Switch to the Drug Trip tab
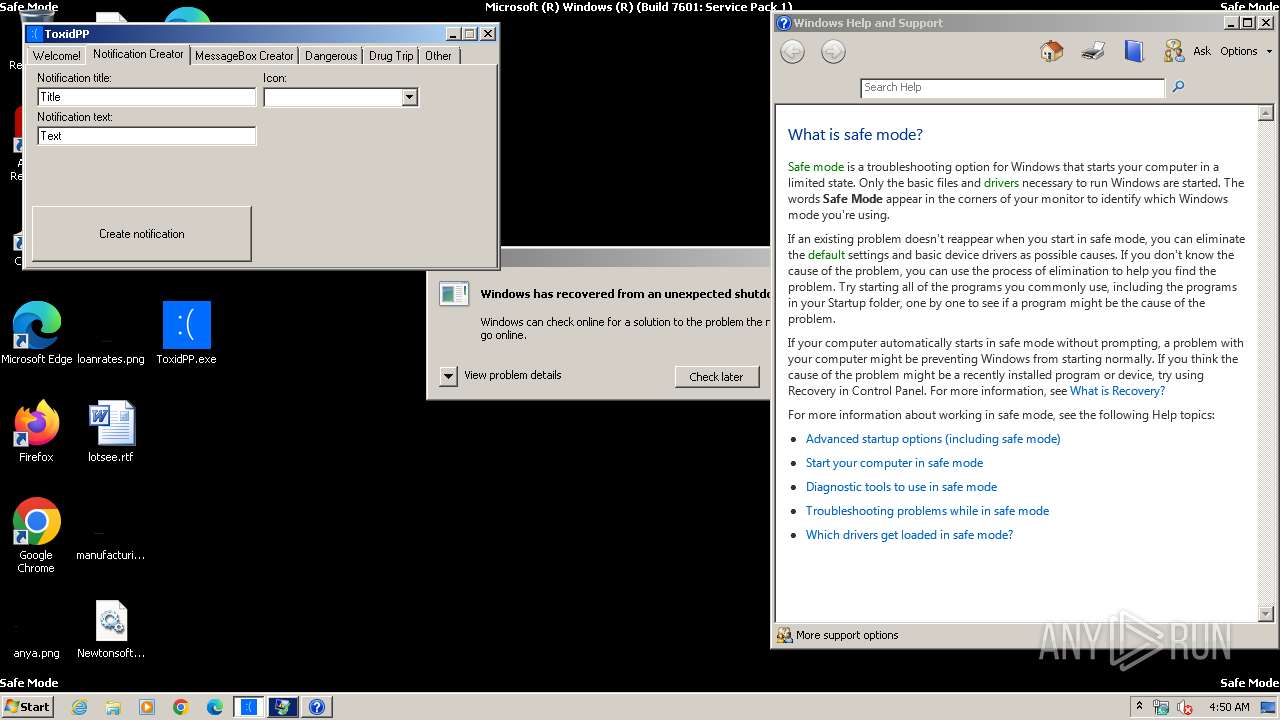Screen dimensions: 1280x720 click(391, 56)
